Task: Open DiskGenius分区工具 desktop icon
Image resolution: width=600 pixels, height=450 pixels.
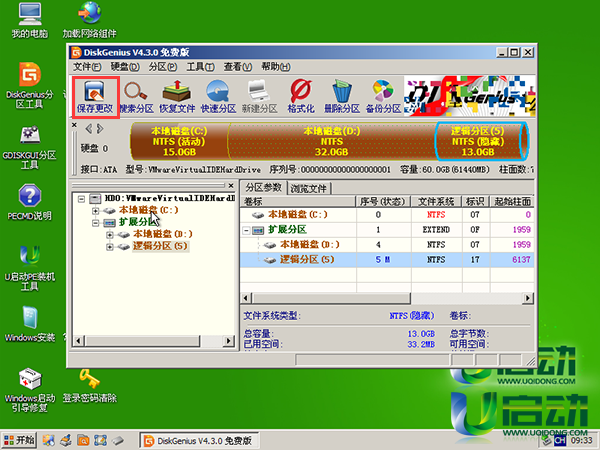Action: point(30,85)
